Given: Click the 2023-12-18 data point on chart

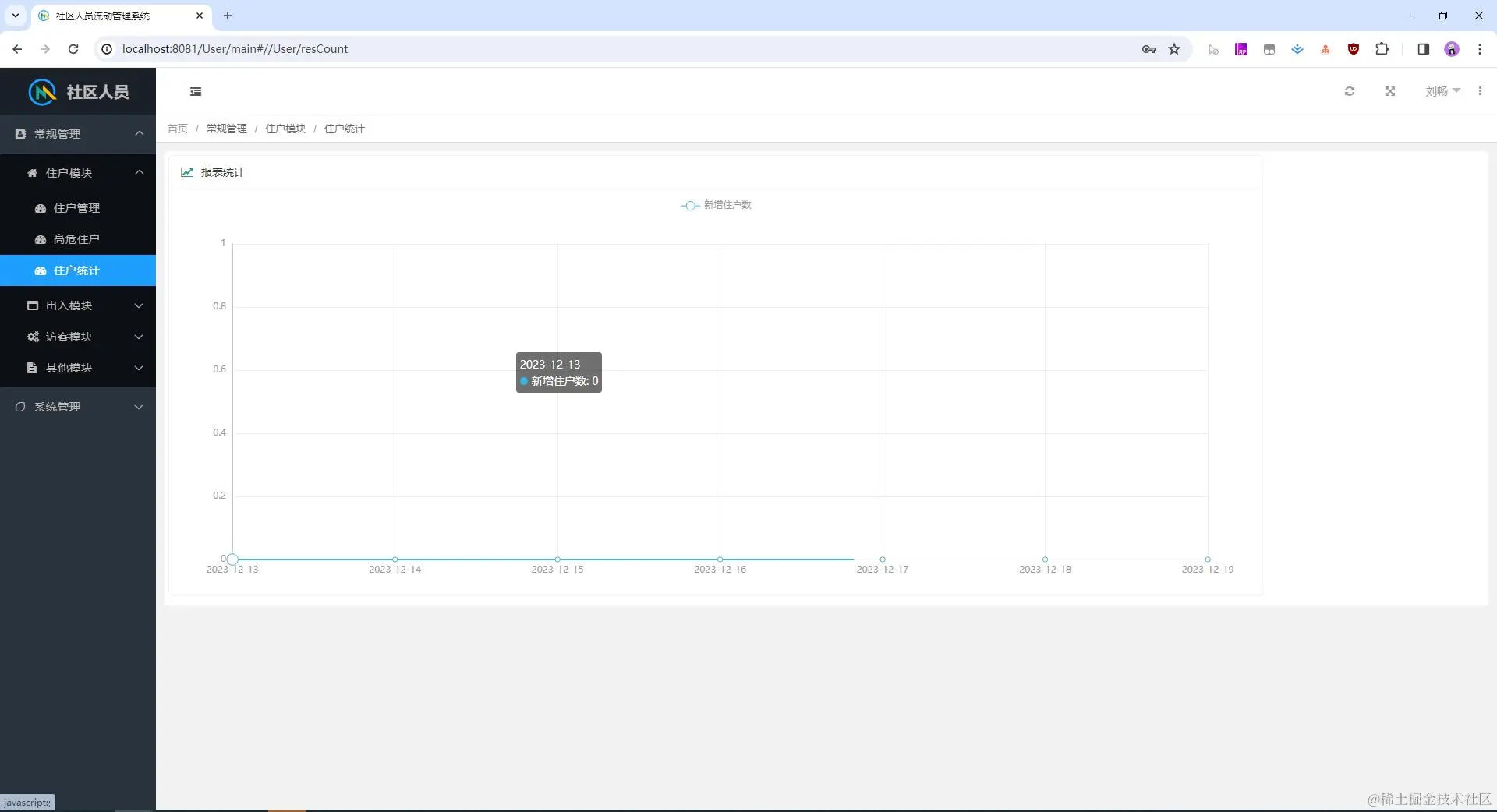Looking at the screenshot, I should click(1046, 560).
